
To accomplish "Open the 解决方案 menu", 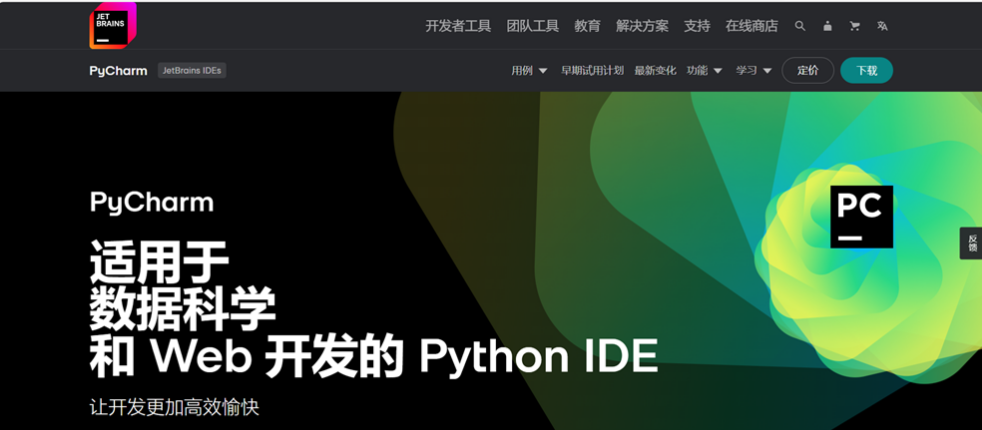I will pyautogui.click(x=642, y=26).
